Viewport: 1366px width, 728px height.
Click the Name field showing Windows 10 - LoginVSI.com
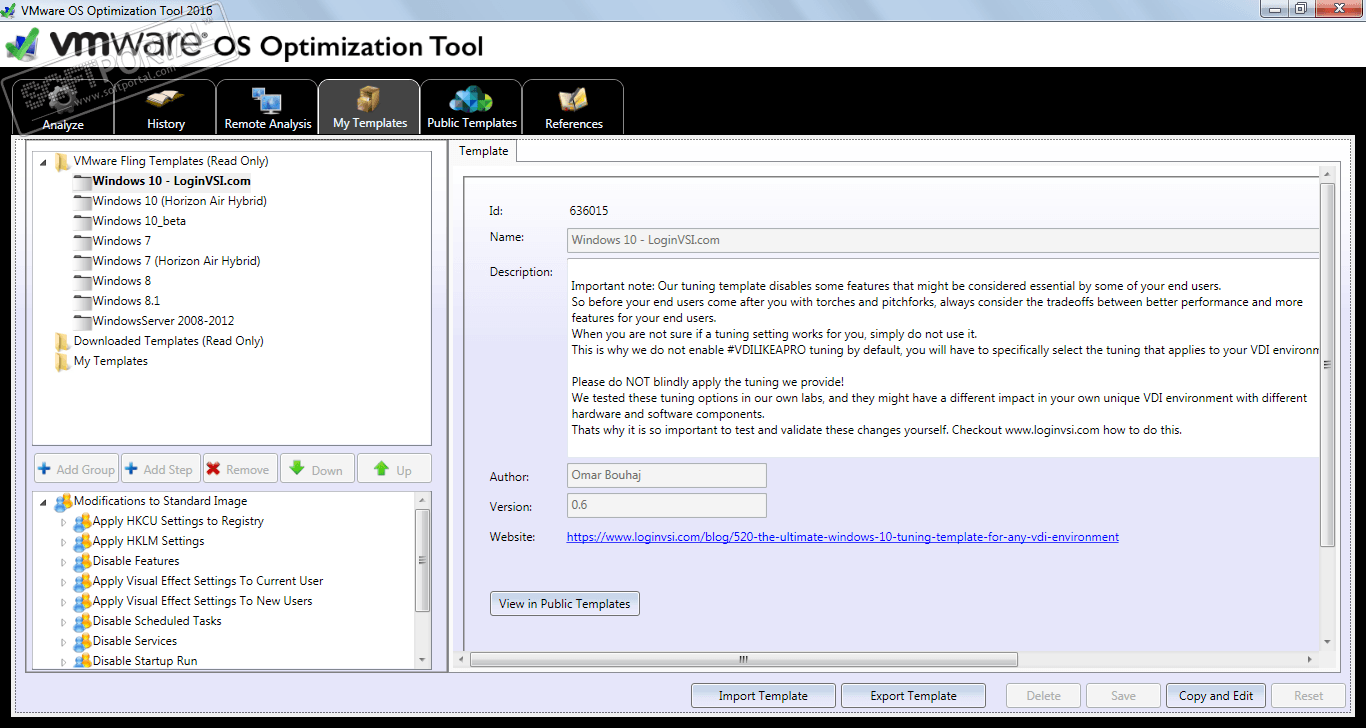point(943,240)
